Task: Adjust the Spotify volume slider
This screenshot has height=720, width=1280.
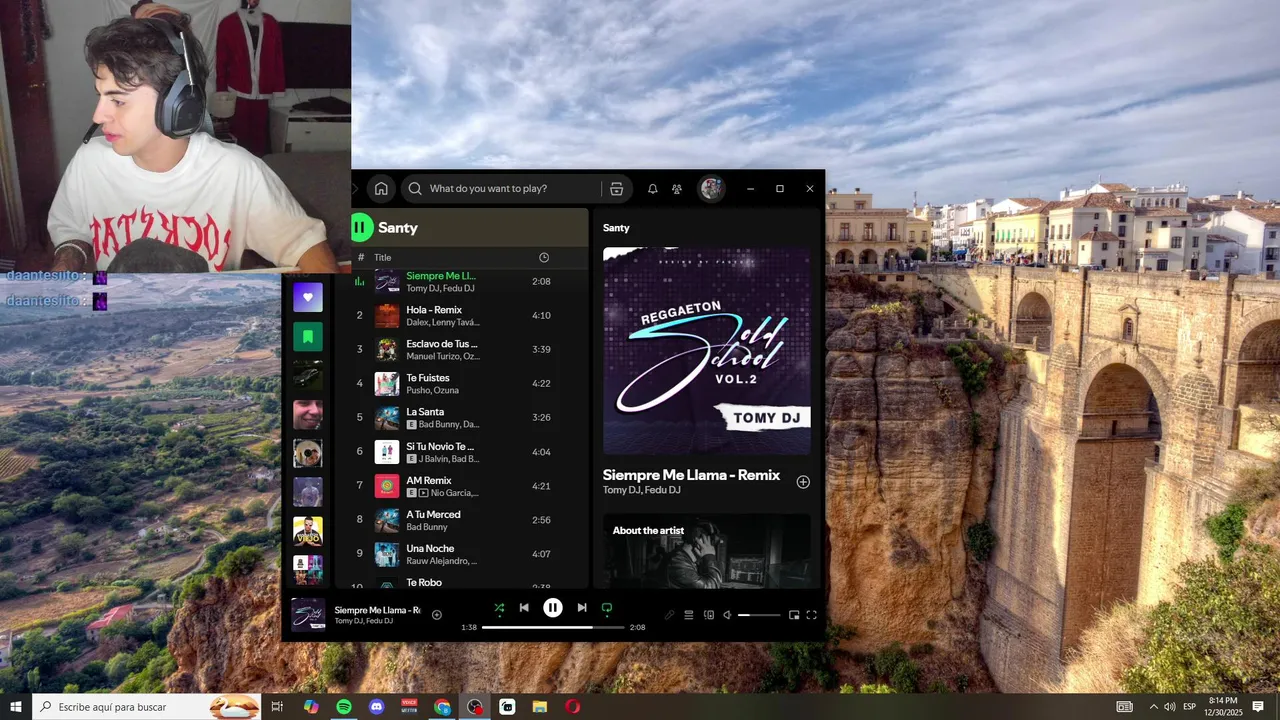Action: 758,615
